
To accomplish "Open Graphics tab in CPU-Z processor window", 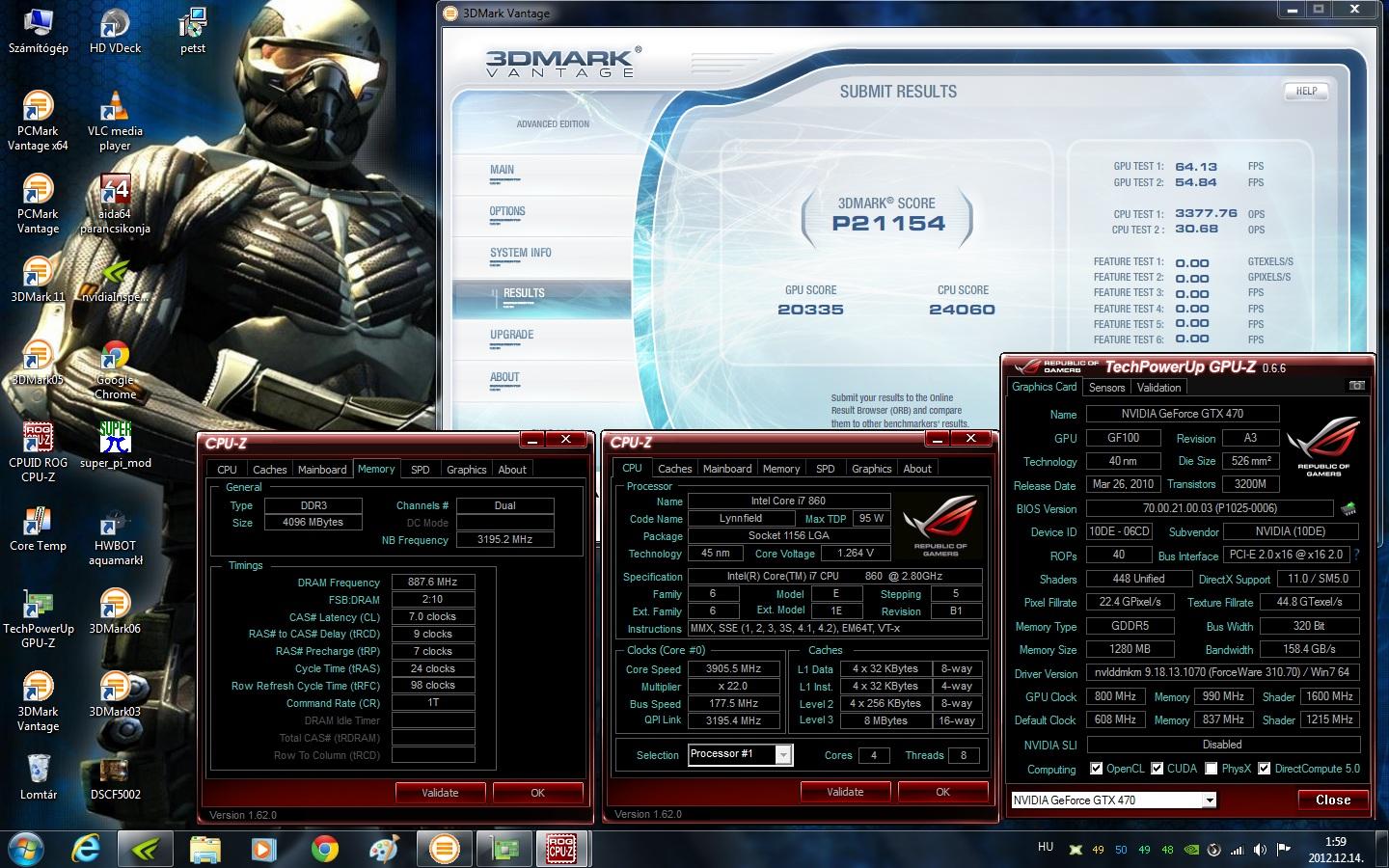I will [872, 469].
